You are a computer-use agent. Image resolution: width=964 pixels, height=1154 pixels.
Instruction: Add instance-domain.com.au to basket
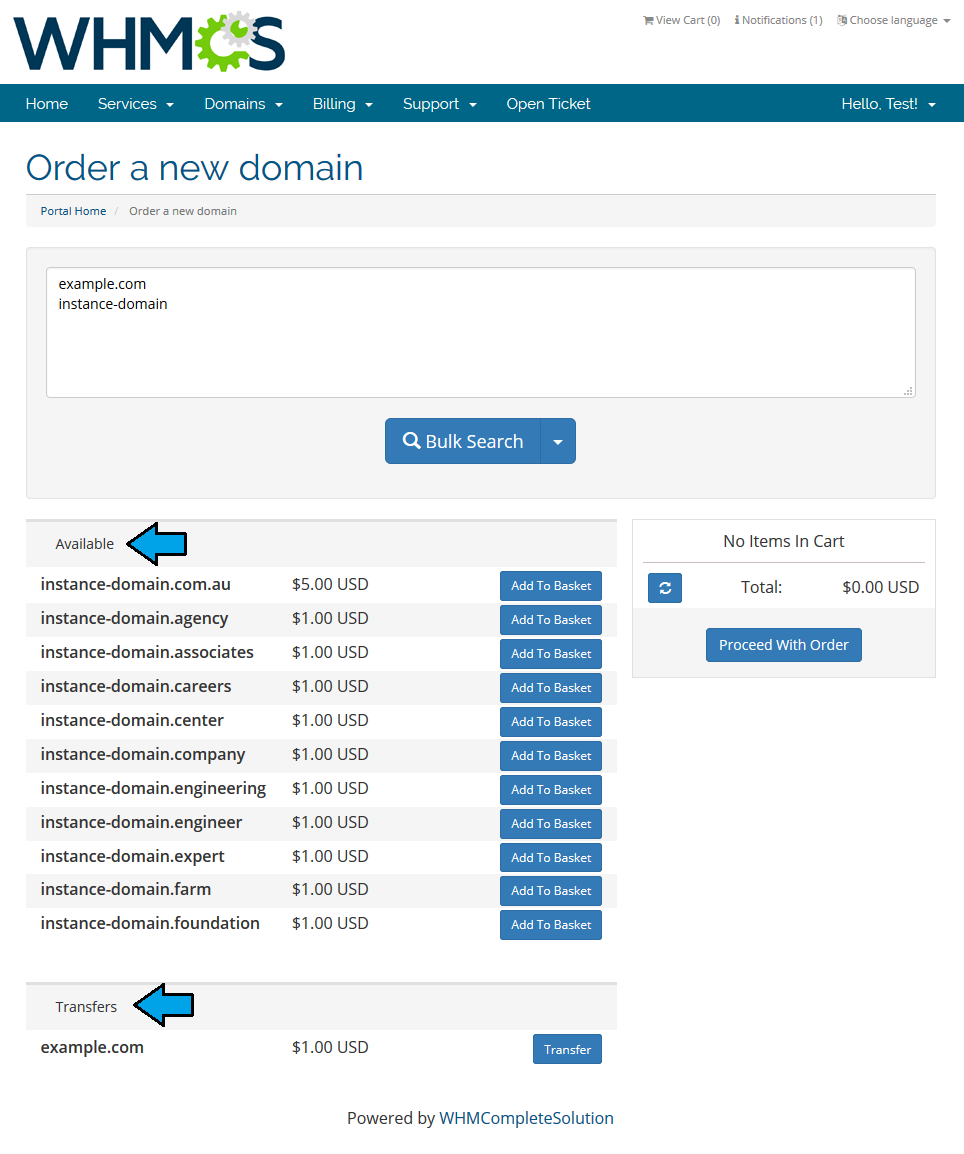pos(551,586)
